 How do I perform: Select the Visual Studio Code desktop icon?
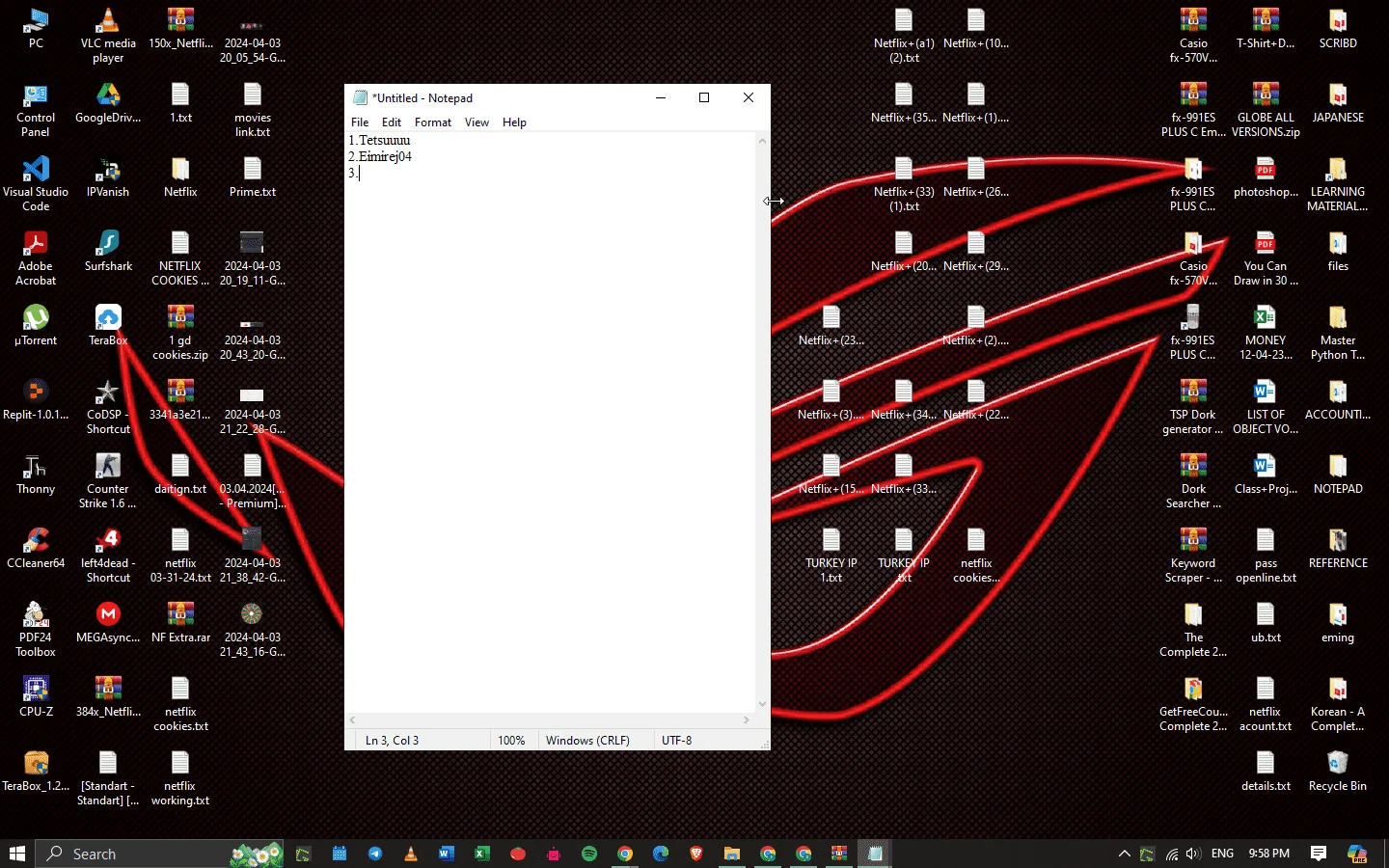coord(36,183)
